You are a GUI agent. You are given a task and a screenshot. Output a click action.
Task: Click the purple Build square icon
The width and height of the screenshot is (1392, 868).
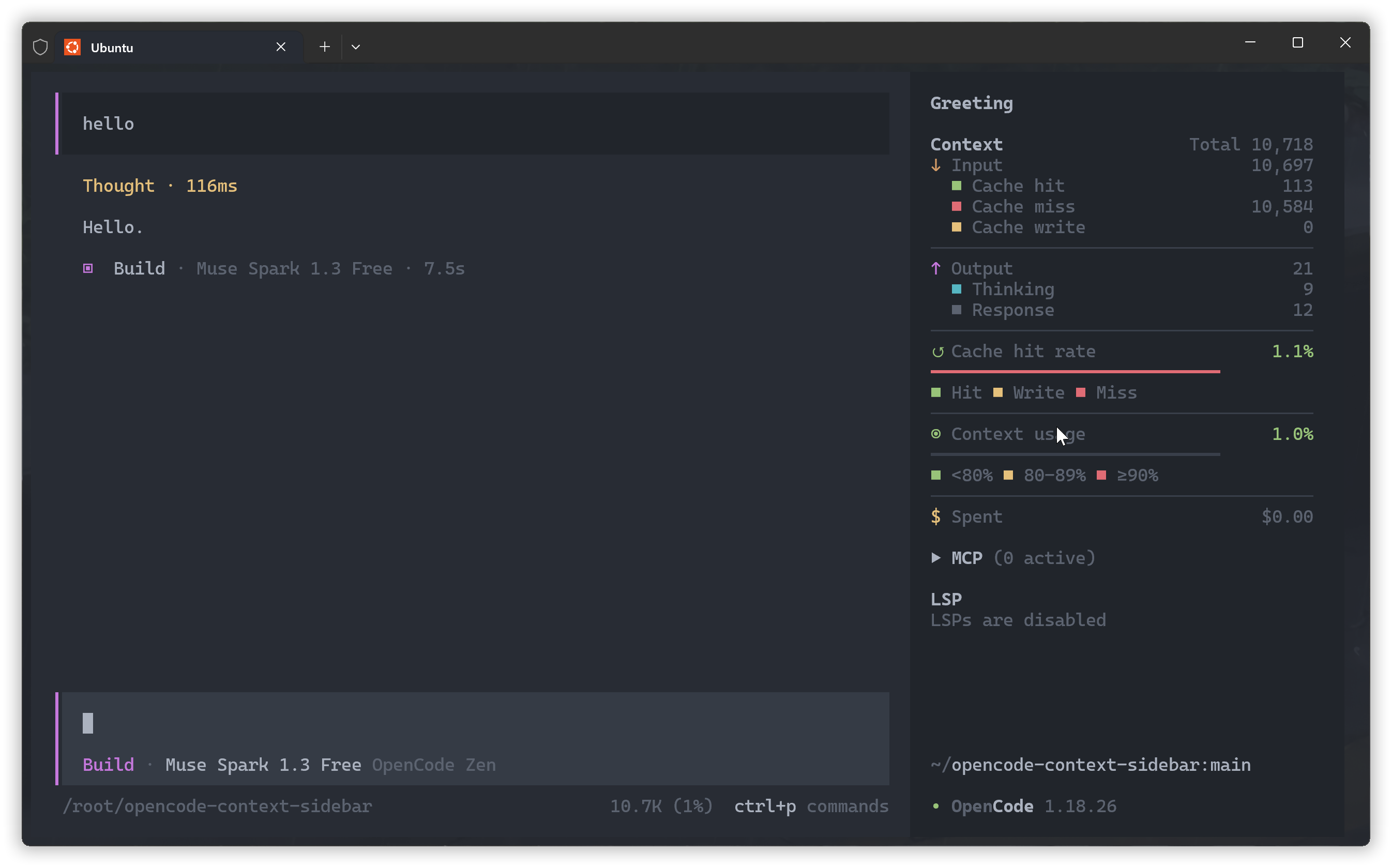[88, 269]
